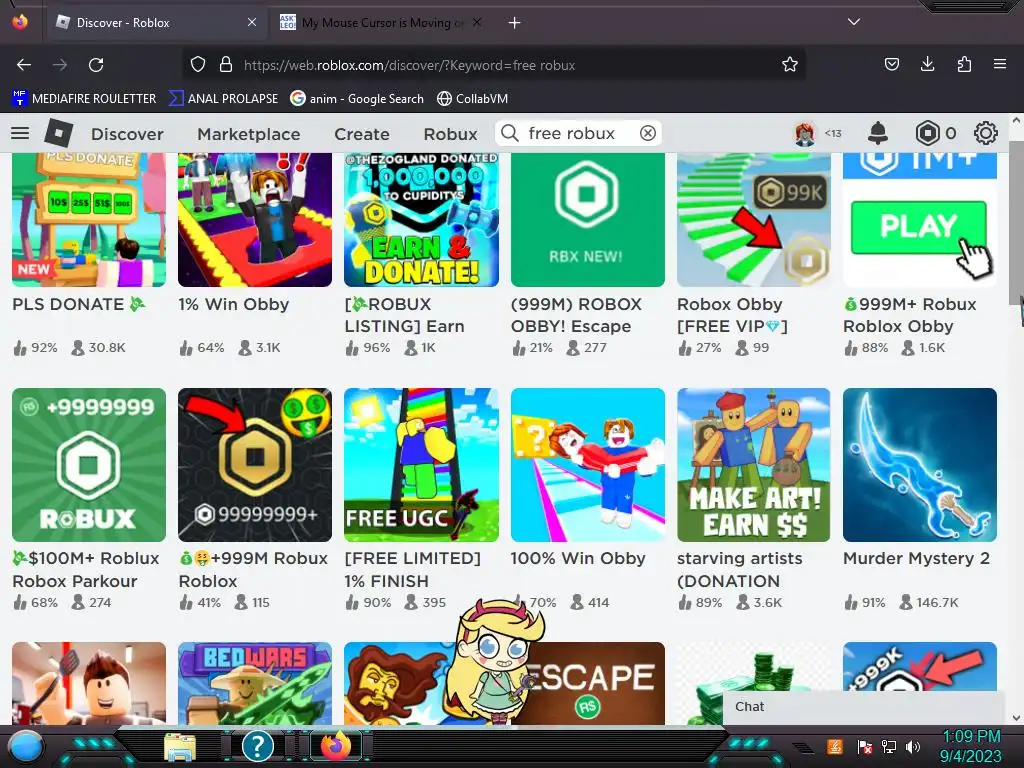Open the MEDIAFIRE ROULETTER bookmark
Viewport: 1024px width, 768px height.
84,99
